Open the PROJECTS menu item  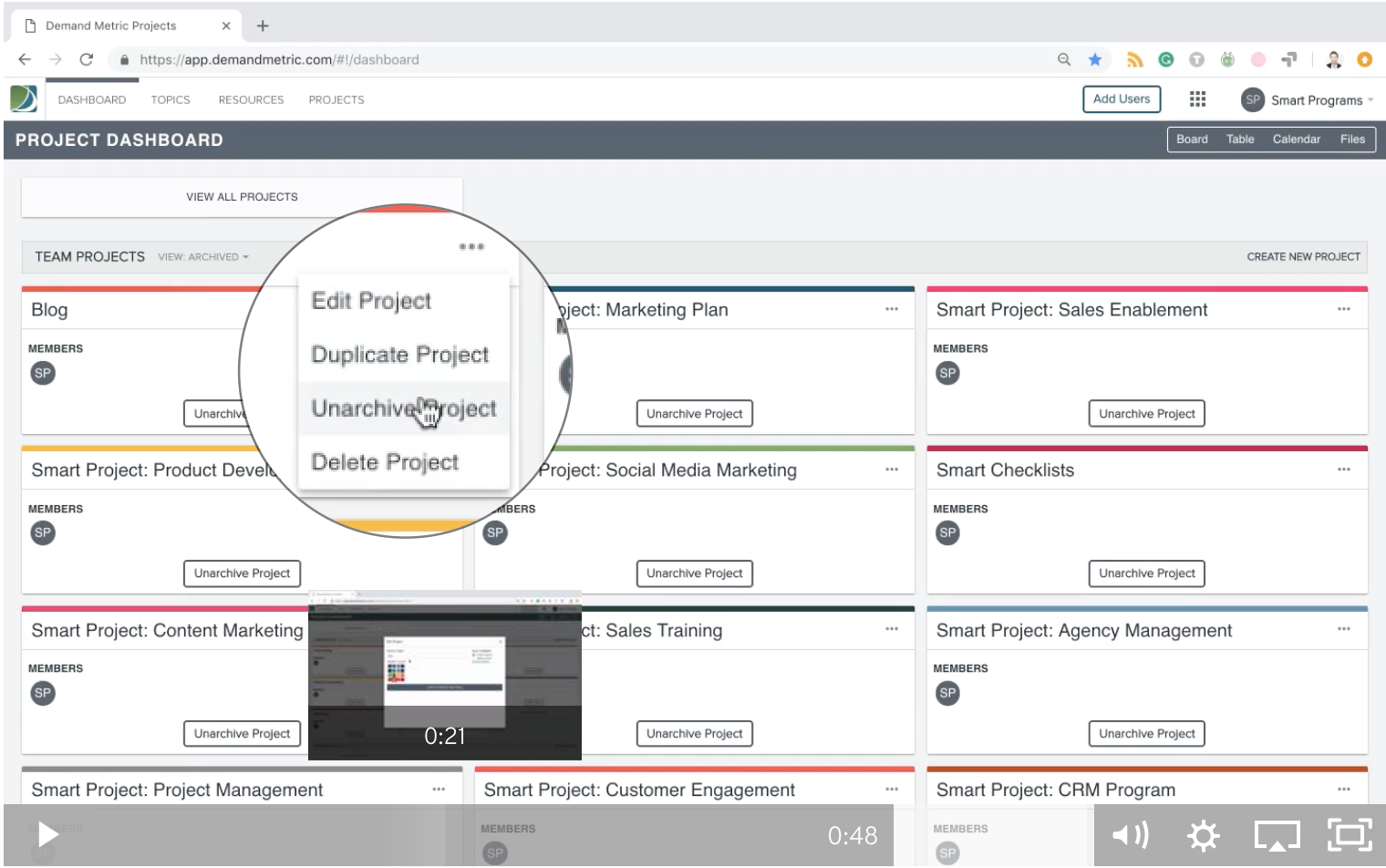pos(336,99)
